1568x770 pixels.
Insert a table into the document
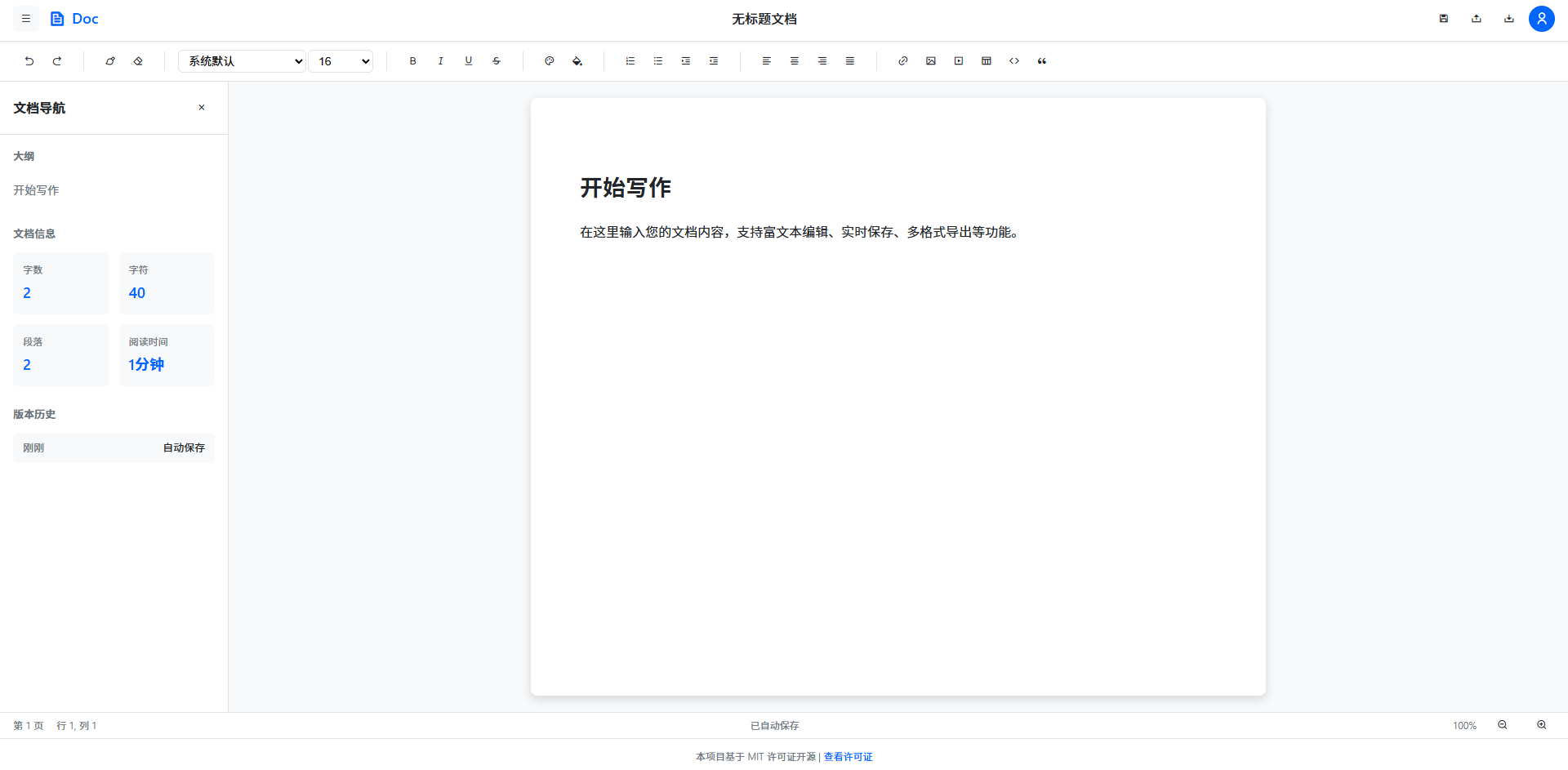tap(987, 60)
